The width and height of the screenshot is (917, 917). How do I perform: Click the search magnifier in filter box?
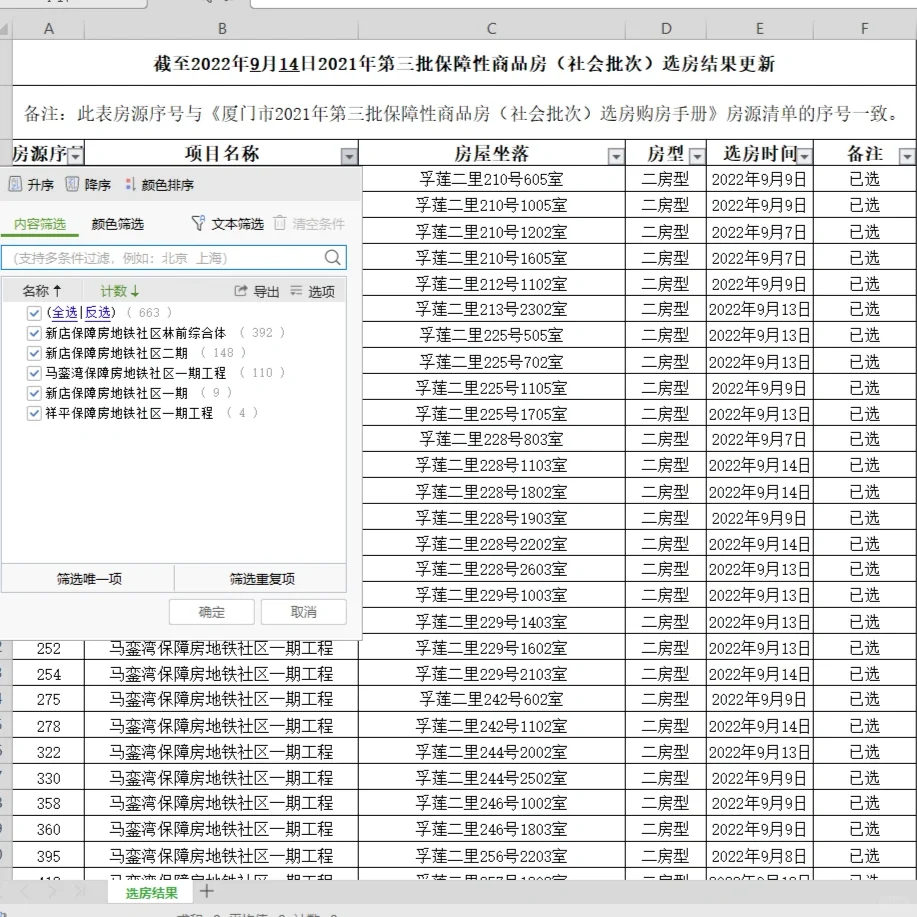coord(332,257)
